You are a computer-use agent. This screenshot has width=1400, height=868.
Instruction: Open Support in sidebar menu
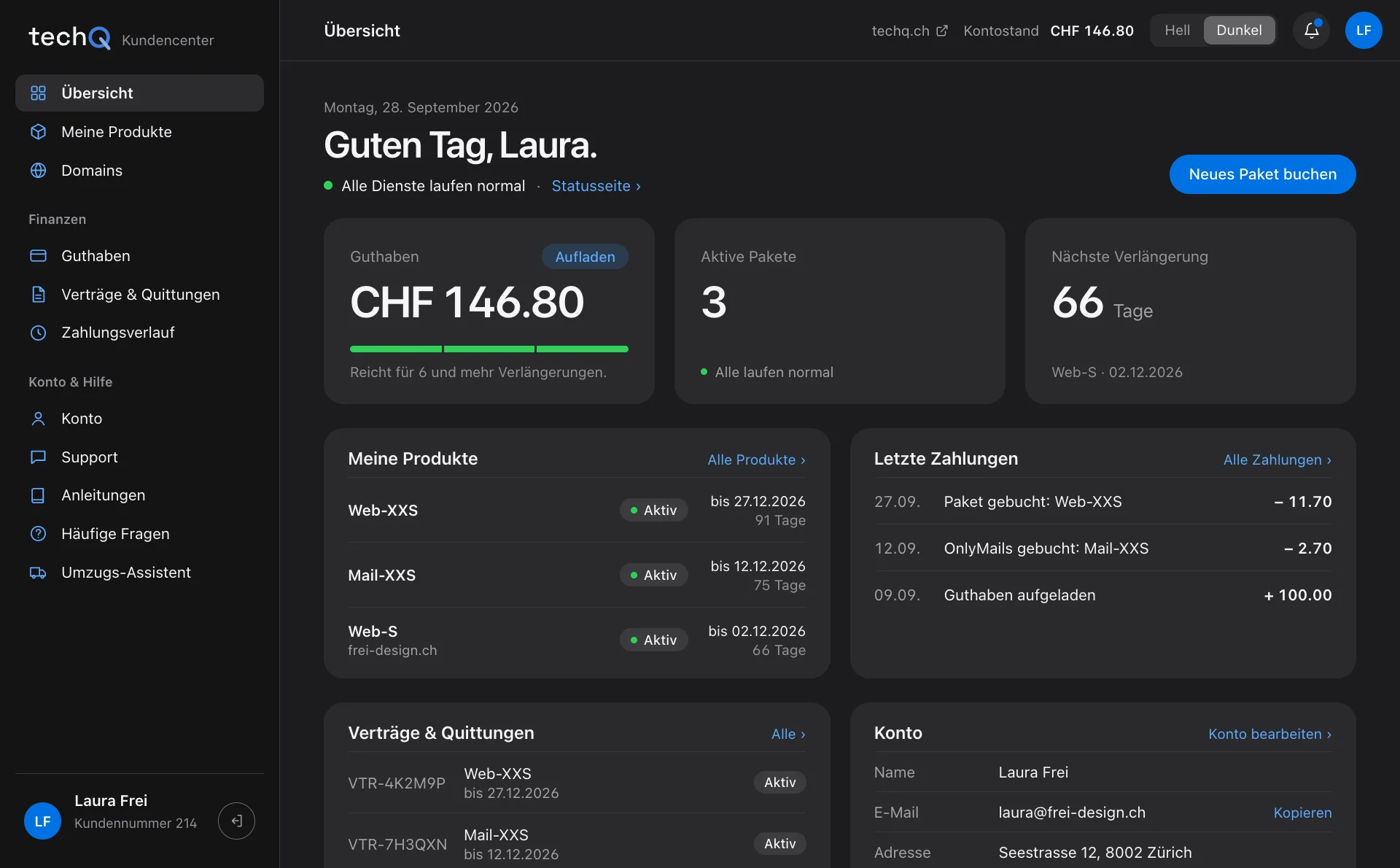pyautogui.click(x=139, y=457)
